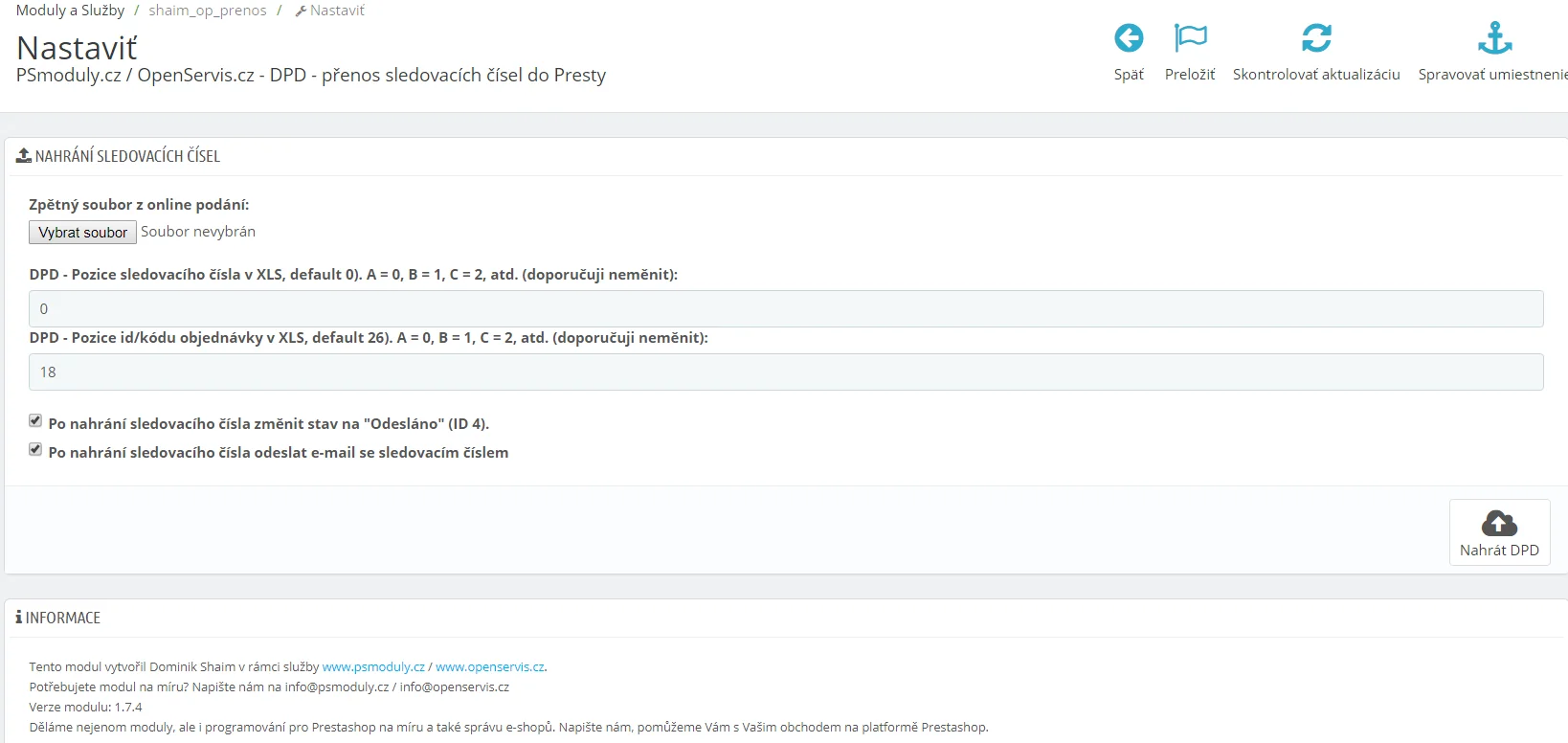Click the Soubor nevybrán file status text
Viewport: 1568px width, 743px height.
click(198, 232)
